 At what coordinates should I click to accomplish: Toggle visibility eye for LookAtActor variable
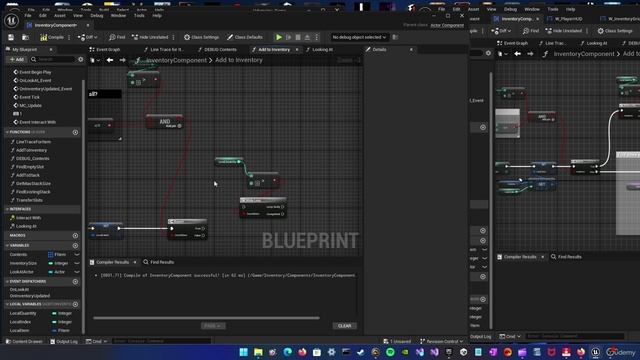click(77, 272)
